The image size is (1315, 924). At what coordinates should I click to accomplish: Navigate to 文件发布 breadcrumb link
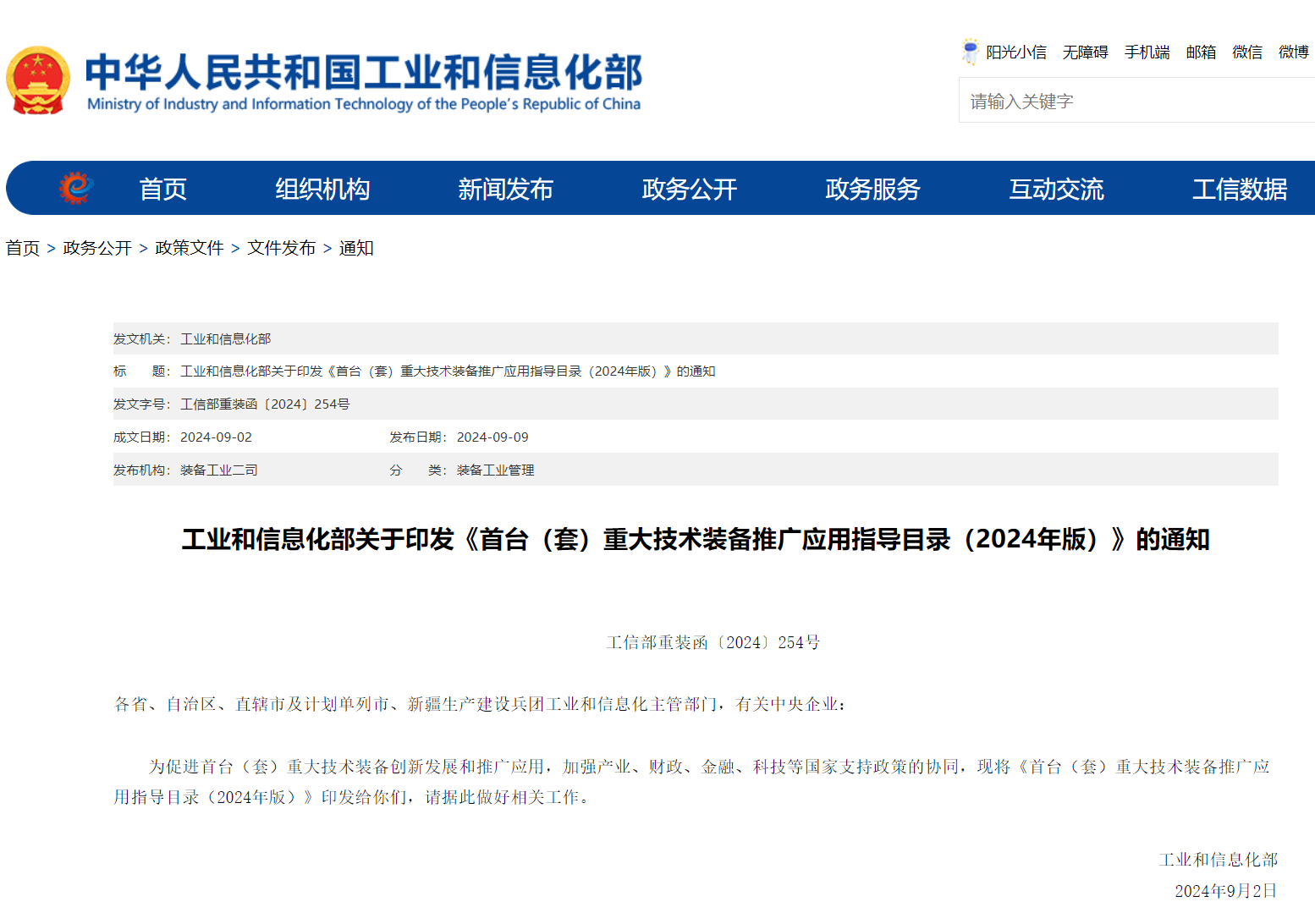pyautogui.click(x=281, y=248)
